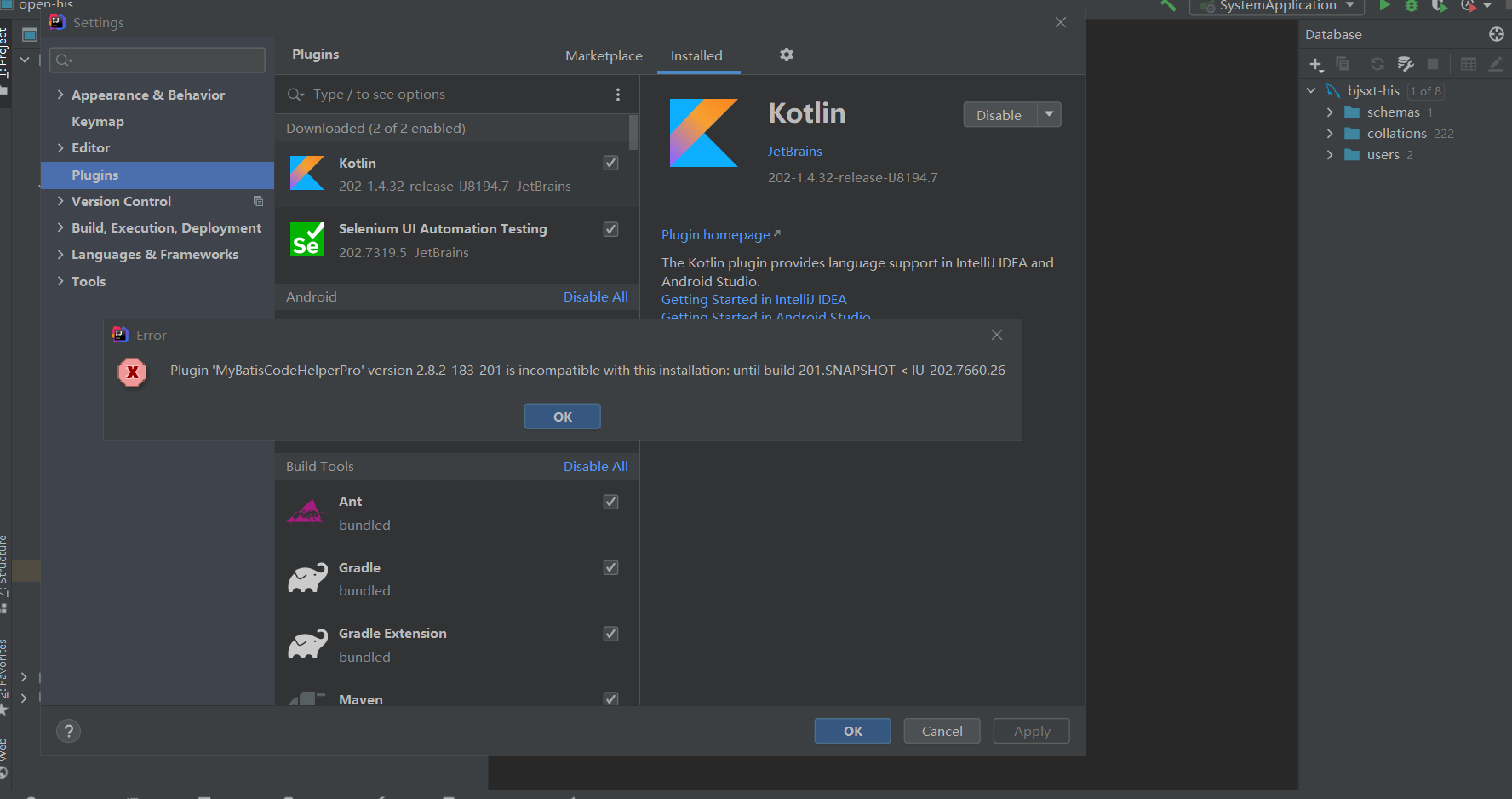Image resolution: width=1512 pixels, height=799 pixels.
Task: Expand Build, Execution, Deployment chevron
Action: 60,227
